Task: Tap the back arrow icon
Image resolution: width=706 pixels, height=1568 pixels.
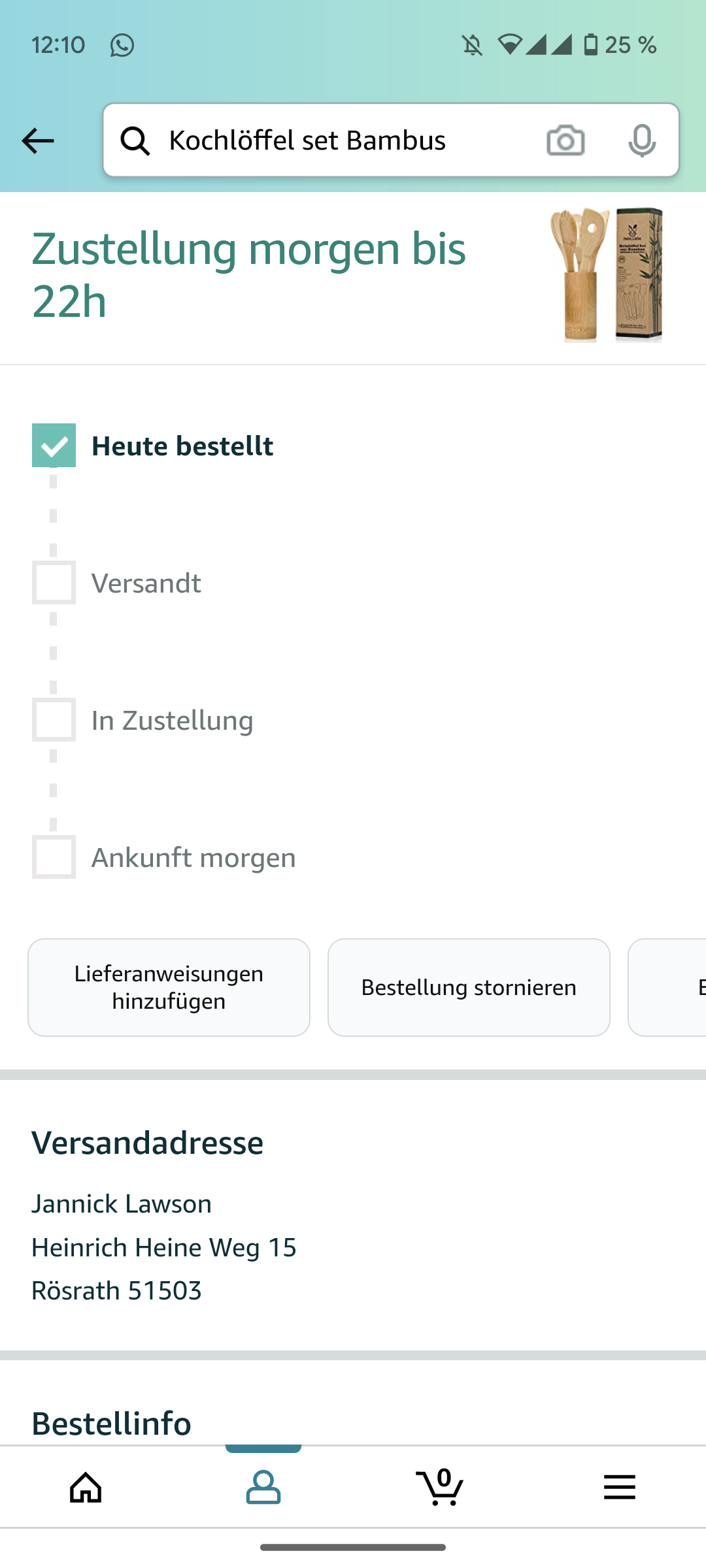Action: (x=38, y=140)
